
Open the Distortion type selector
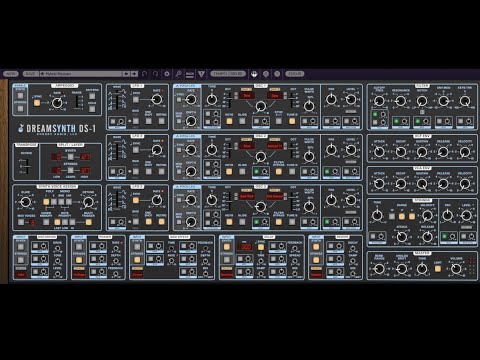[21, 275]
